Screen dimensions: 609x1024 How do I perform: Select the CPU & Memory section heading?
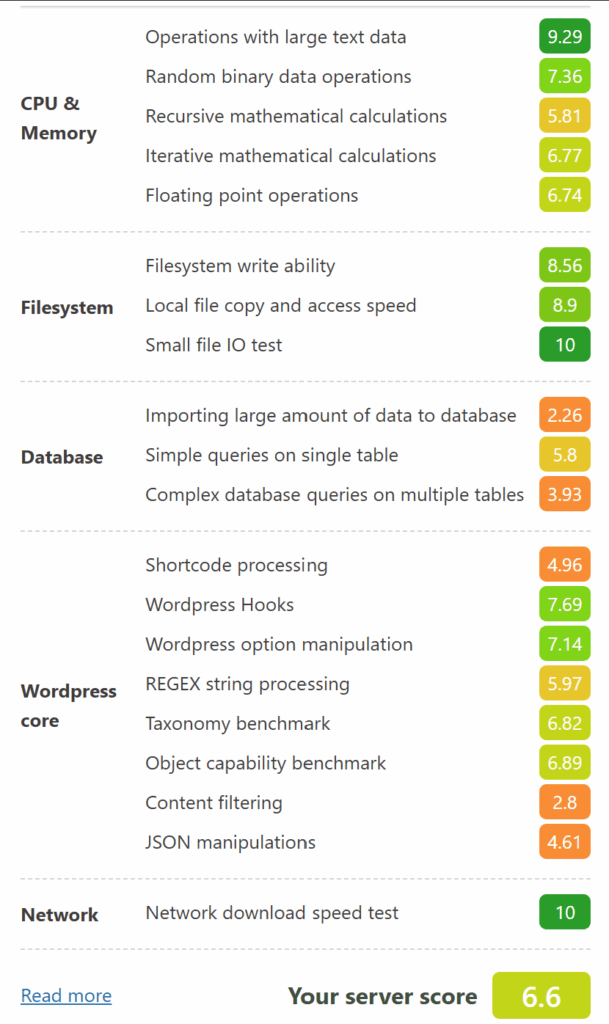tap(59, 118)
